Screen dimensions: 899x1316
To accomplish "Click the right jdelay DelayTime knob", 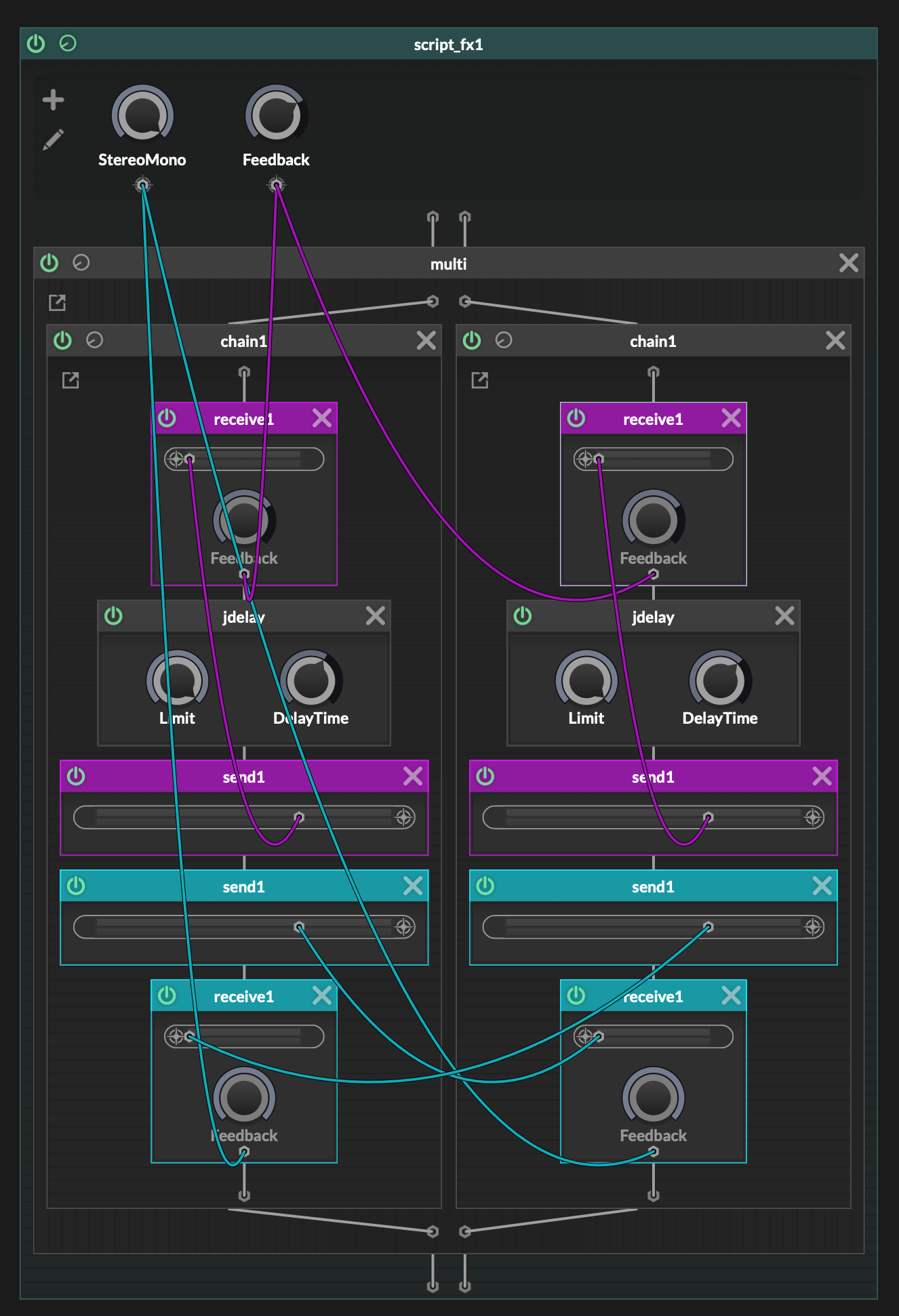I will click(x=720, y=680).
